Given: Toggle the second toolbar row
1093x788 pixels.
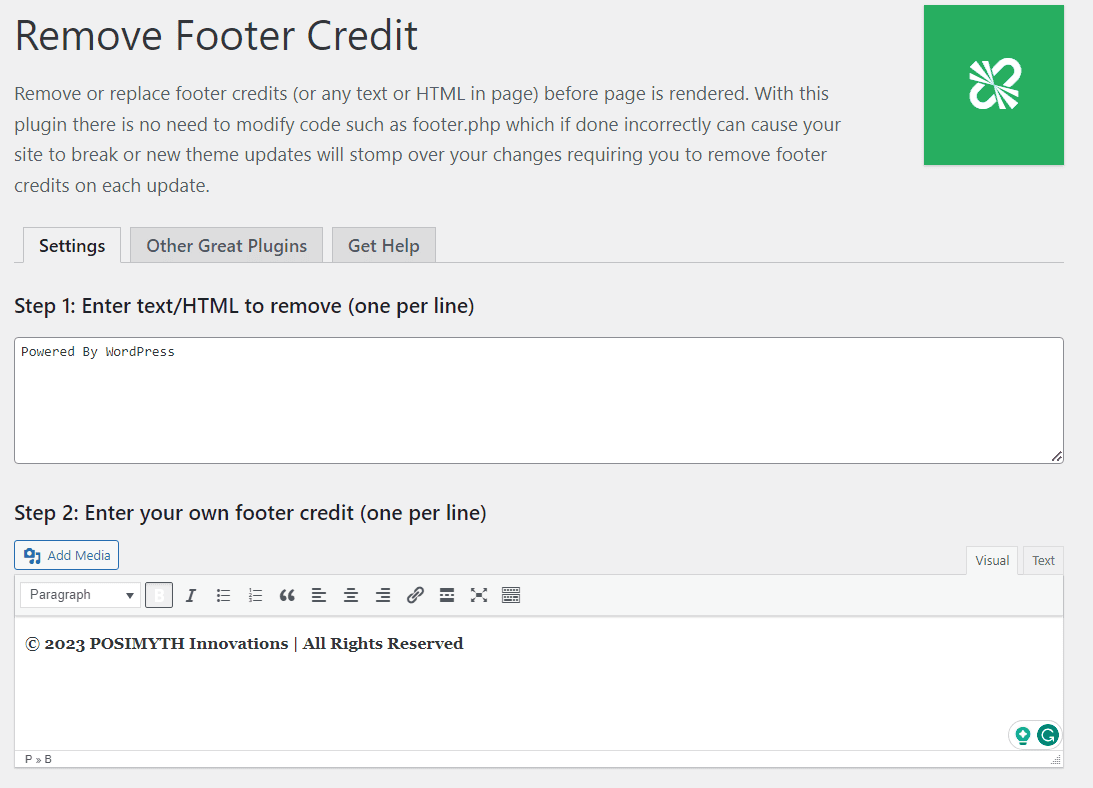Looking at the screenshot, I should point(511,595).
